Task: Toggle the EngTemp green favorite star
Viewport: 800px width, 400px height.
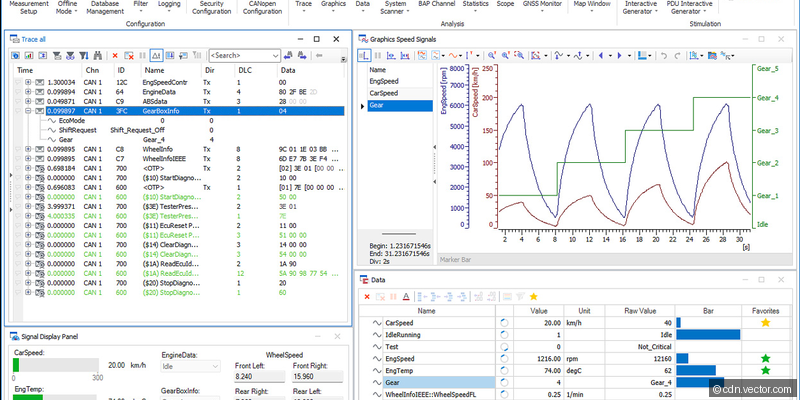Action: (765, 370)
